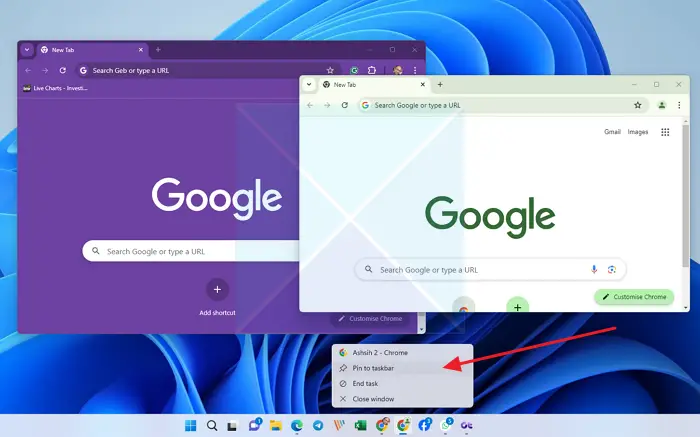Open Telegram from the taskbar
The image size is (700, 437).
(x=318, y=426)
